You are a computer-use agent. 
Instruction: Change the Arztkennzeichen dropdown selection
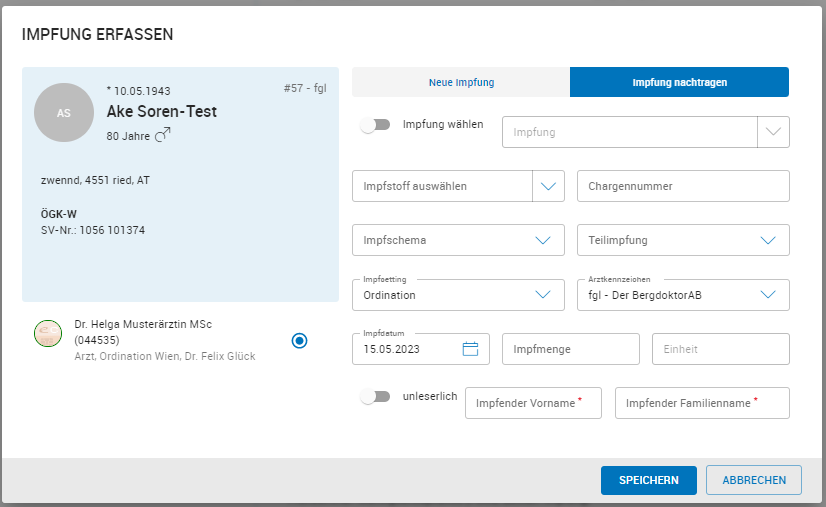pyautogui.click(x=768, y=295)
